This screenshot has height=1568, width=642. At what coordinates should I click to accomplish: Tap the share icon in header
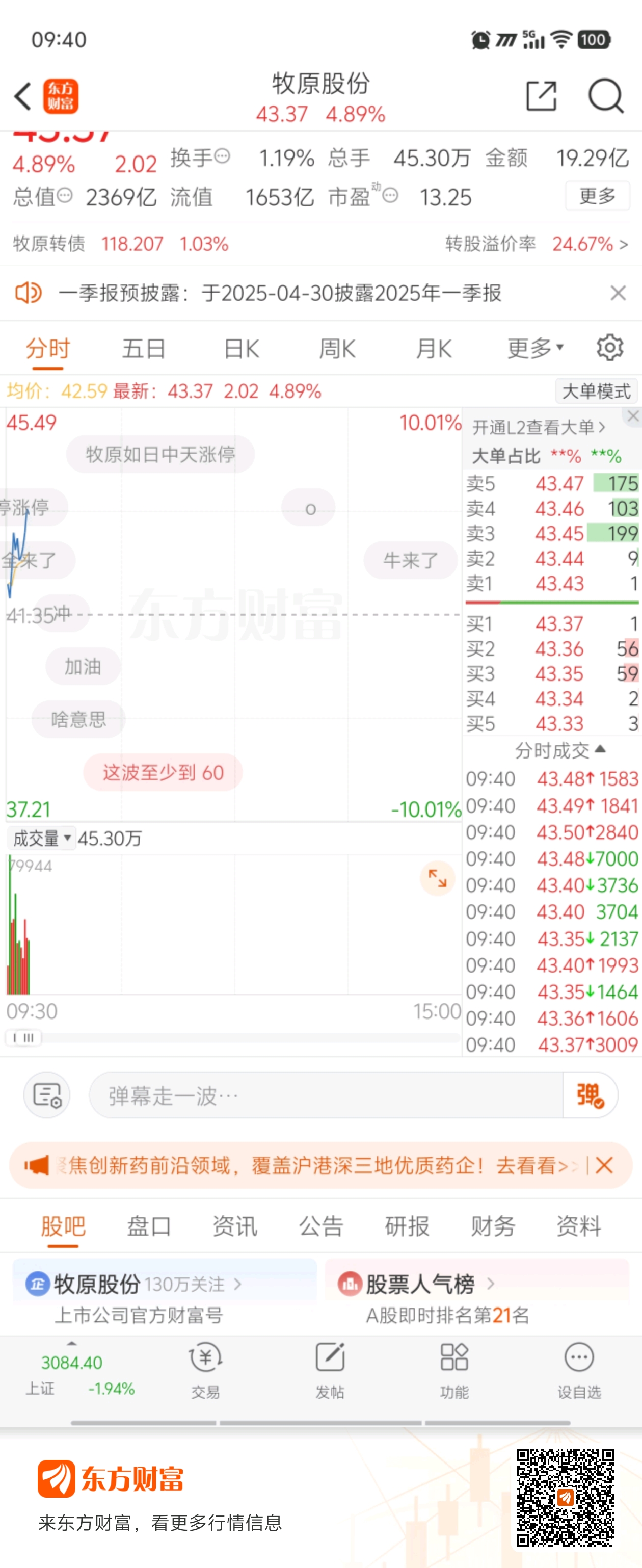(541, 96)
